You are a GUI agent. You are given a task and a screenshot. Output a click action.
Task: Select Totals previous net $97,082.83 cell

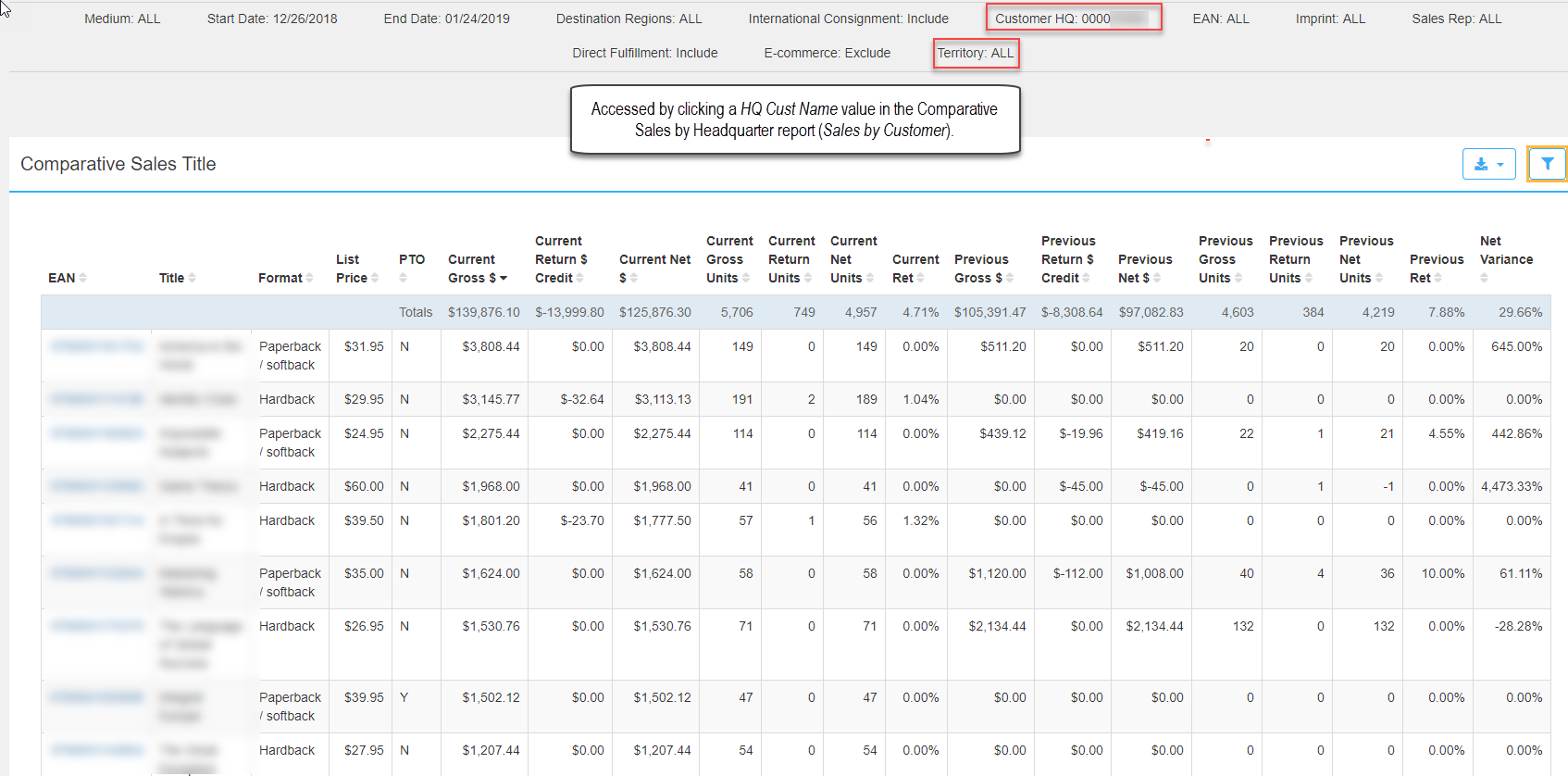pyautogui.click(x=1151, y=312)
